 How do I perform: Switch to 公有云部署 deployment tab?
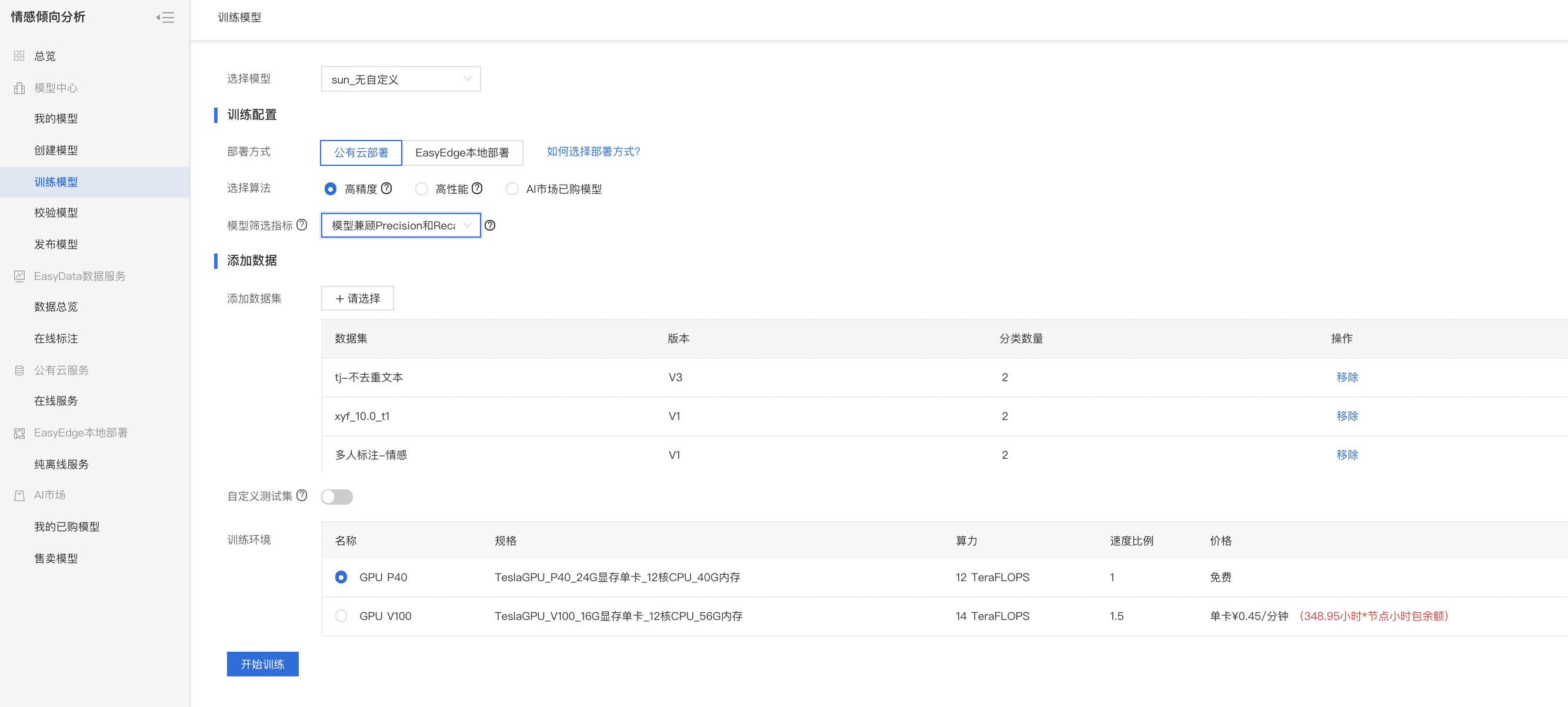[x=361, y=153]
